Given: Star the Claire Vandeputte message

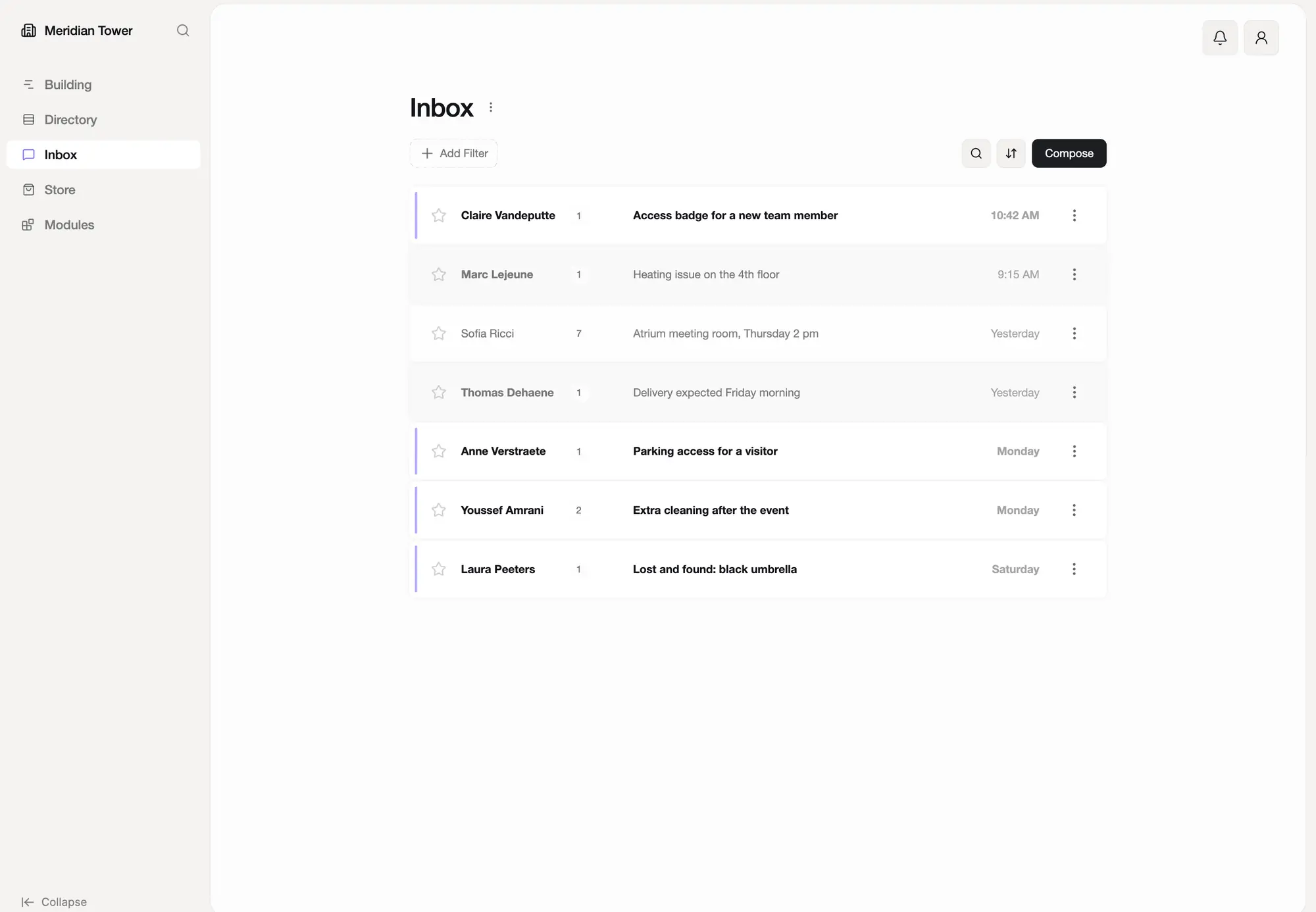Looking at the screenshot, I should [x=439, y=215].
